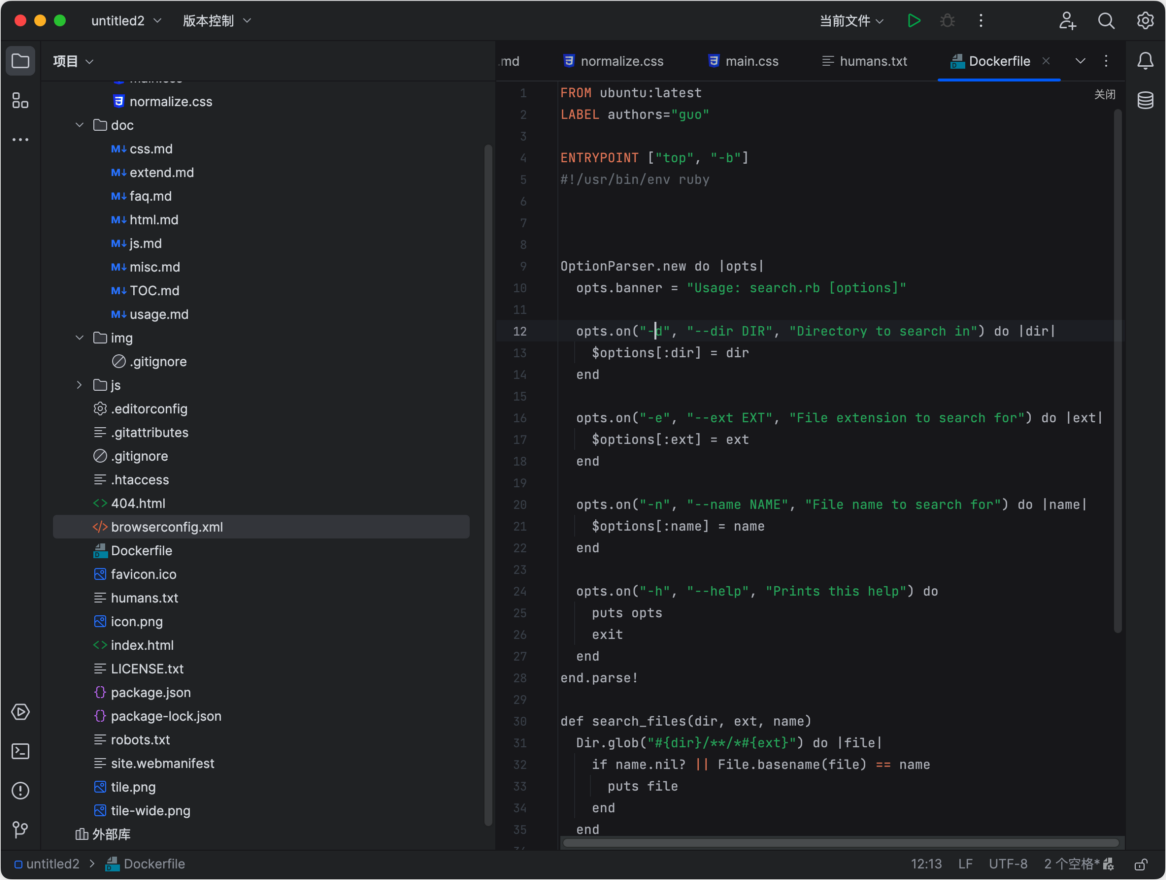
Task: Open the Git version control tool window
Action: tap(21, 829)
